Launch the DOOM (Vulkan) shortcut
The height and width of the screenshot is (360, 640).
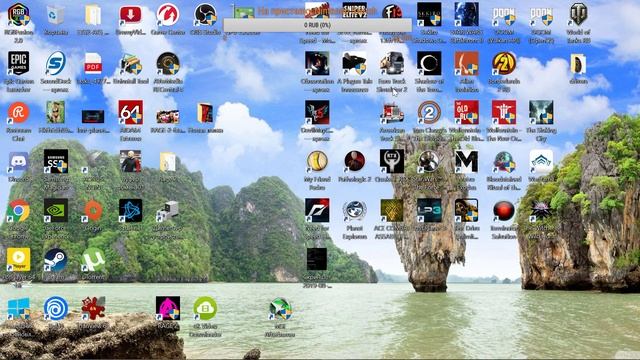(504, 15)
